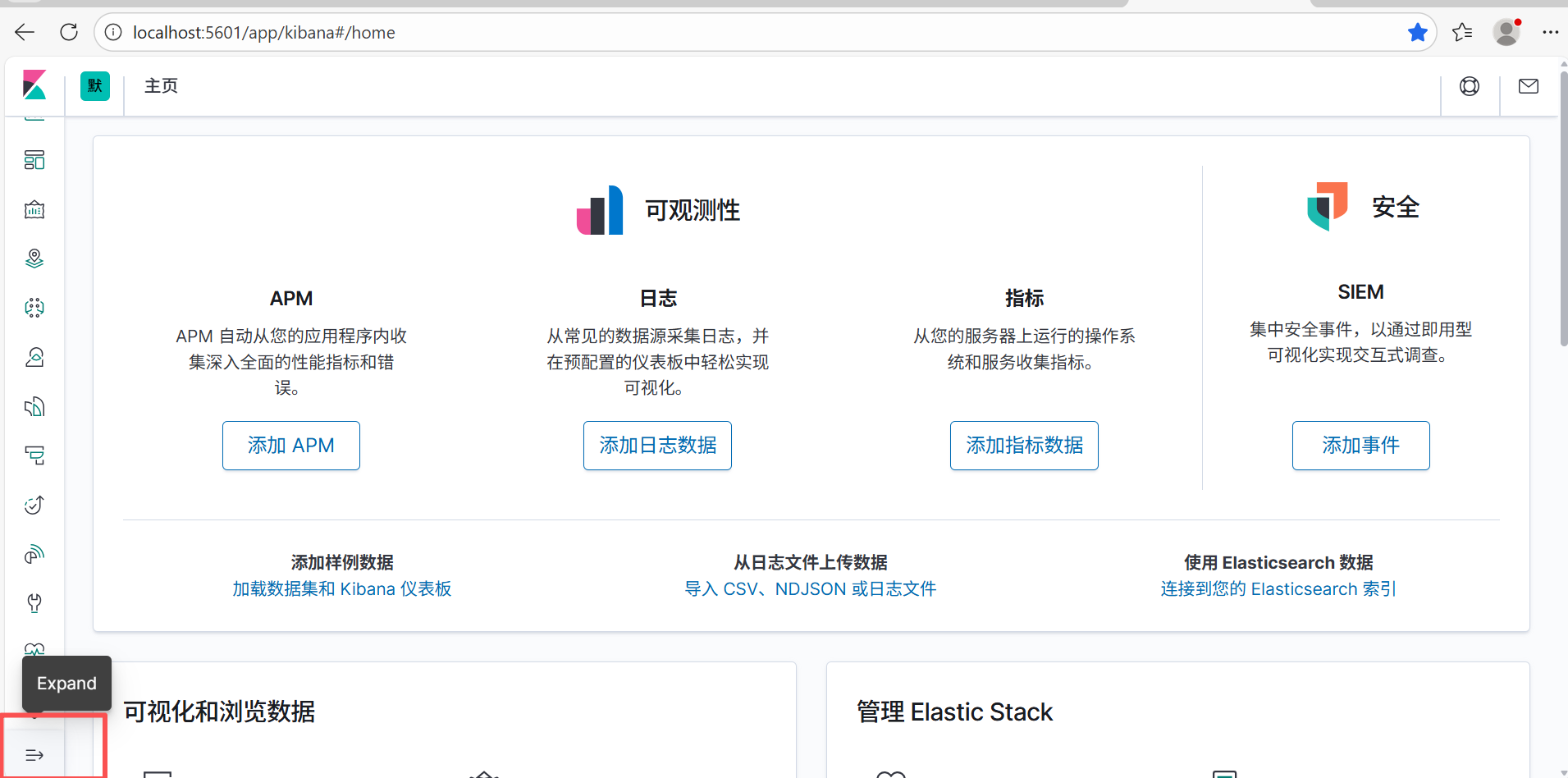Click the Security shield logo
Viewport: 1568px width, 778px height.
pyautogui.click(x=1328, y=206)
